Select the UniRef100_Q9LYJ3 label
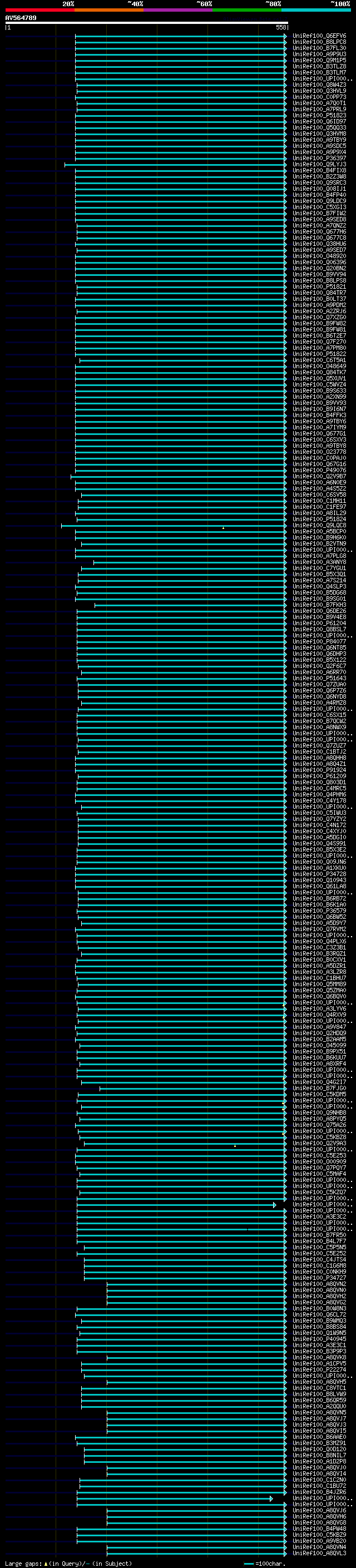Viewport: 356px width, 1568px height. 319,164
